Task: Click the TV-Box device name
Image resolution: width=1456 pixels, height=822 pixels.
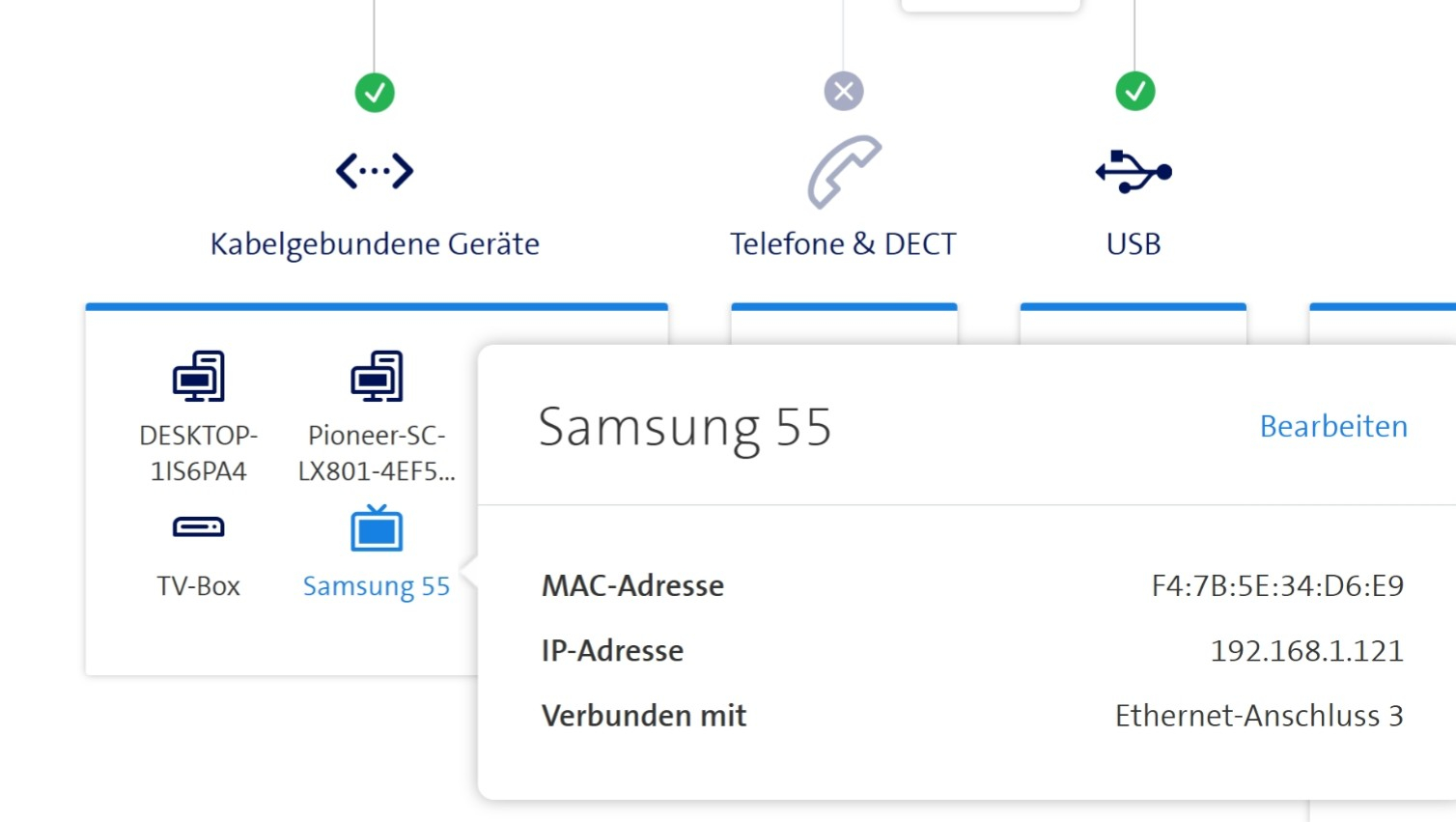Action: pyautogui.click(x=199, y=586)
